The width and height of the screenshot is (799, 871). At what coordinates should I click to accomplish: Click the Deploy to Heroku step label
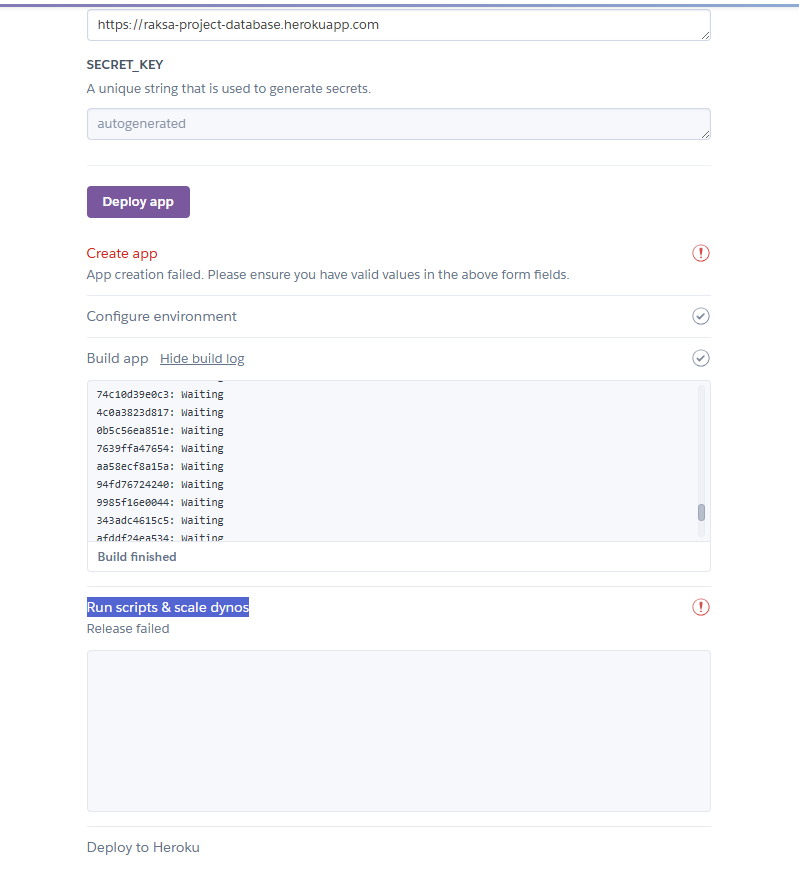pyautogui.click(x=143, y=847)
